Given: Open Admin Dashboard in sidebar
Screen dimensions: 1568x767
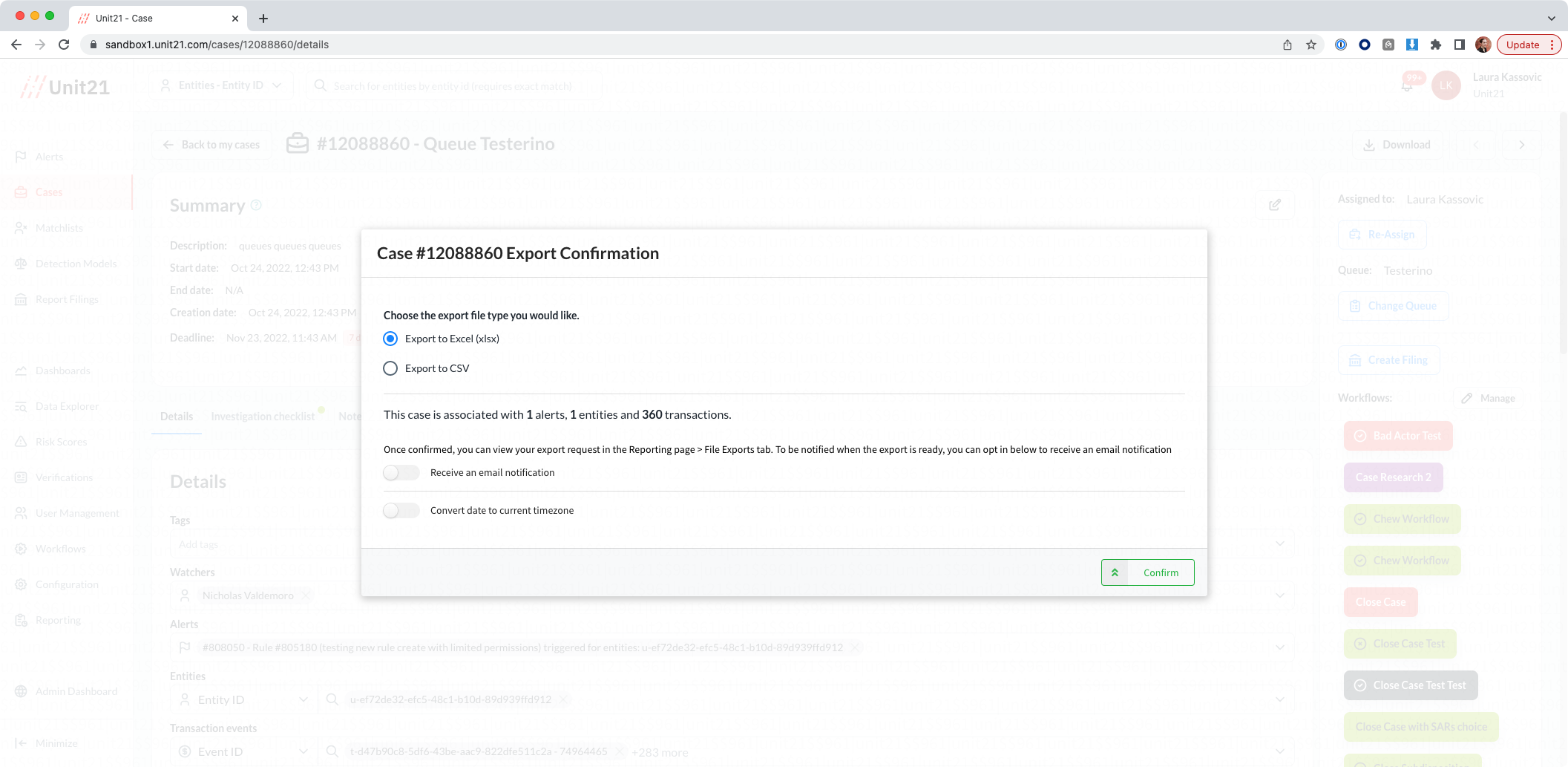Looking at the screenshot, I should (76, 691).
